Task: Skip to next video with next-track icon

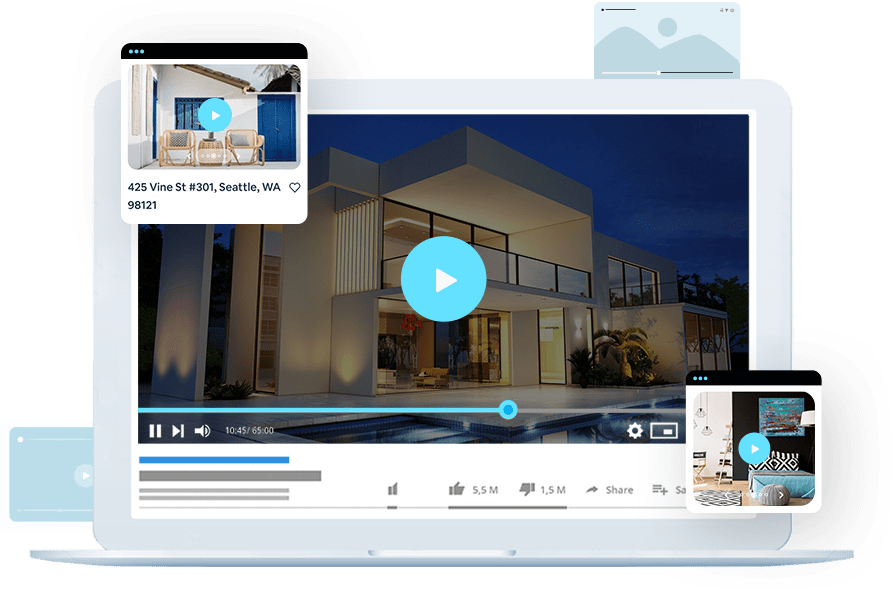Action: pos(178,431)
